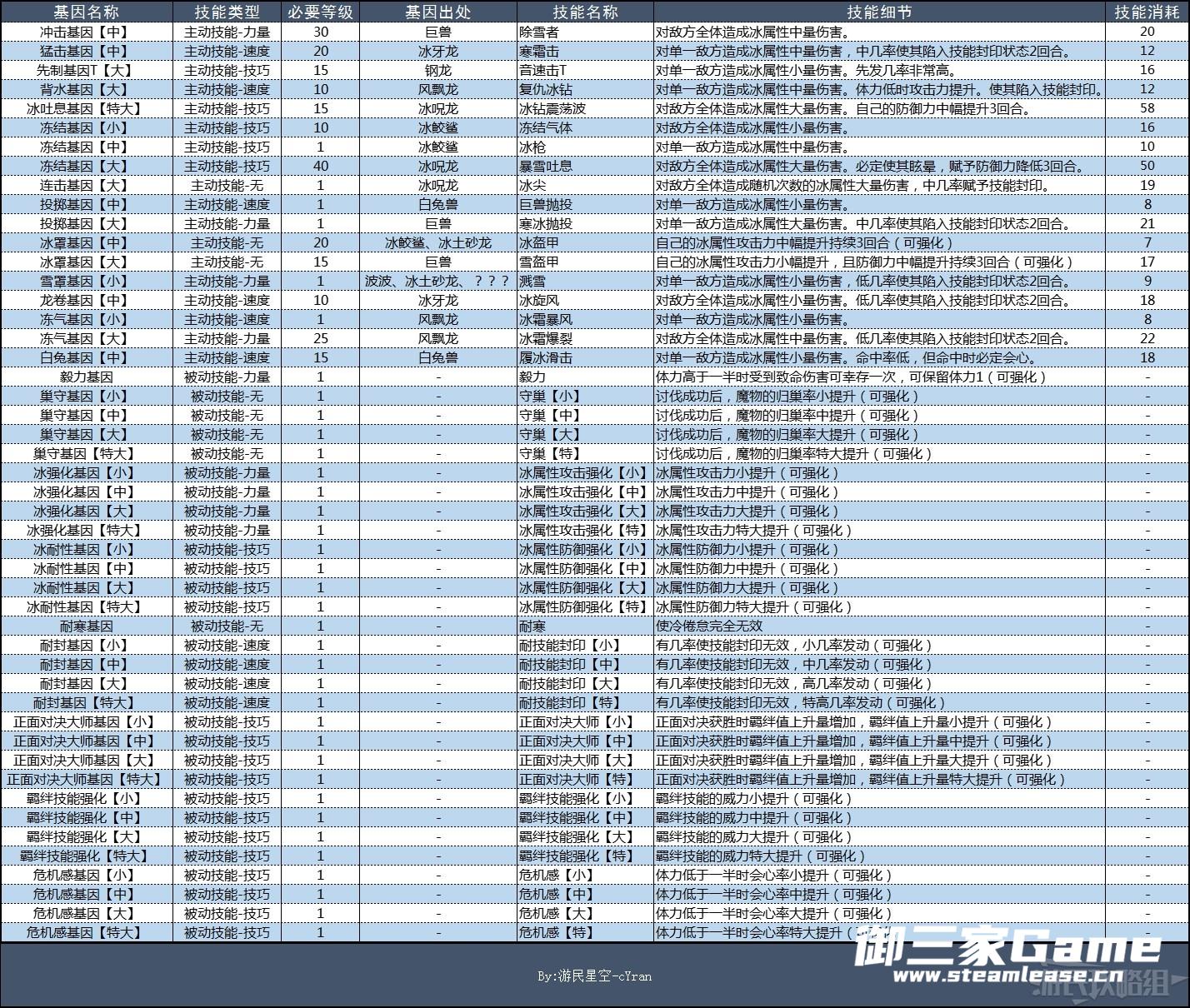
Task: Click the 毅力基因 gene name cell
Action: point(86,377)
